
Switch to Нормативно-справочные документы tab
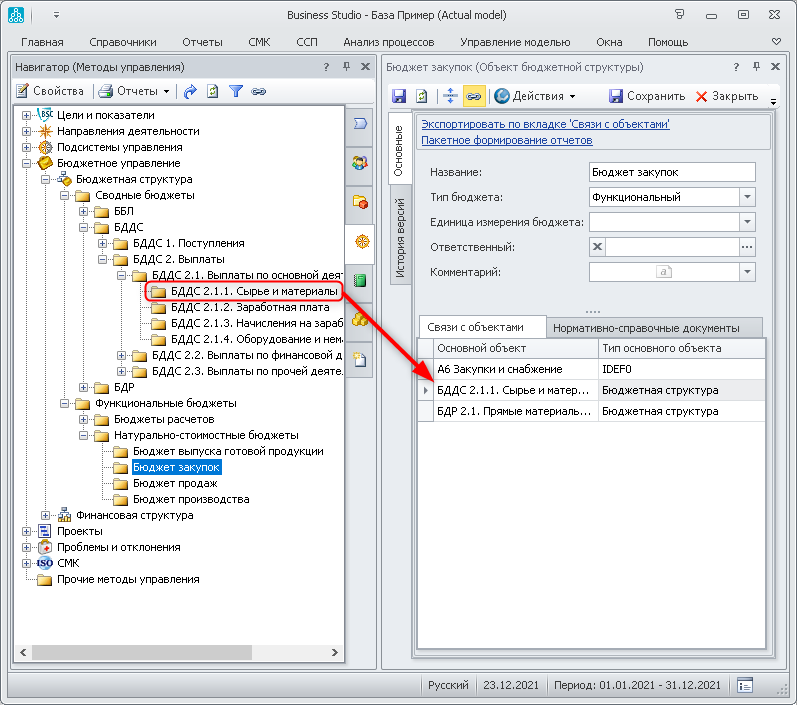(645, 327)
